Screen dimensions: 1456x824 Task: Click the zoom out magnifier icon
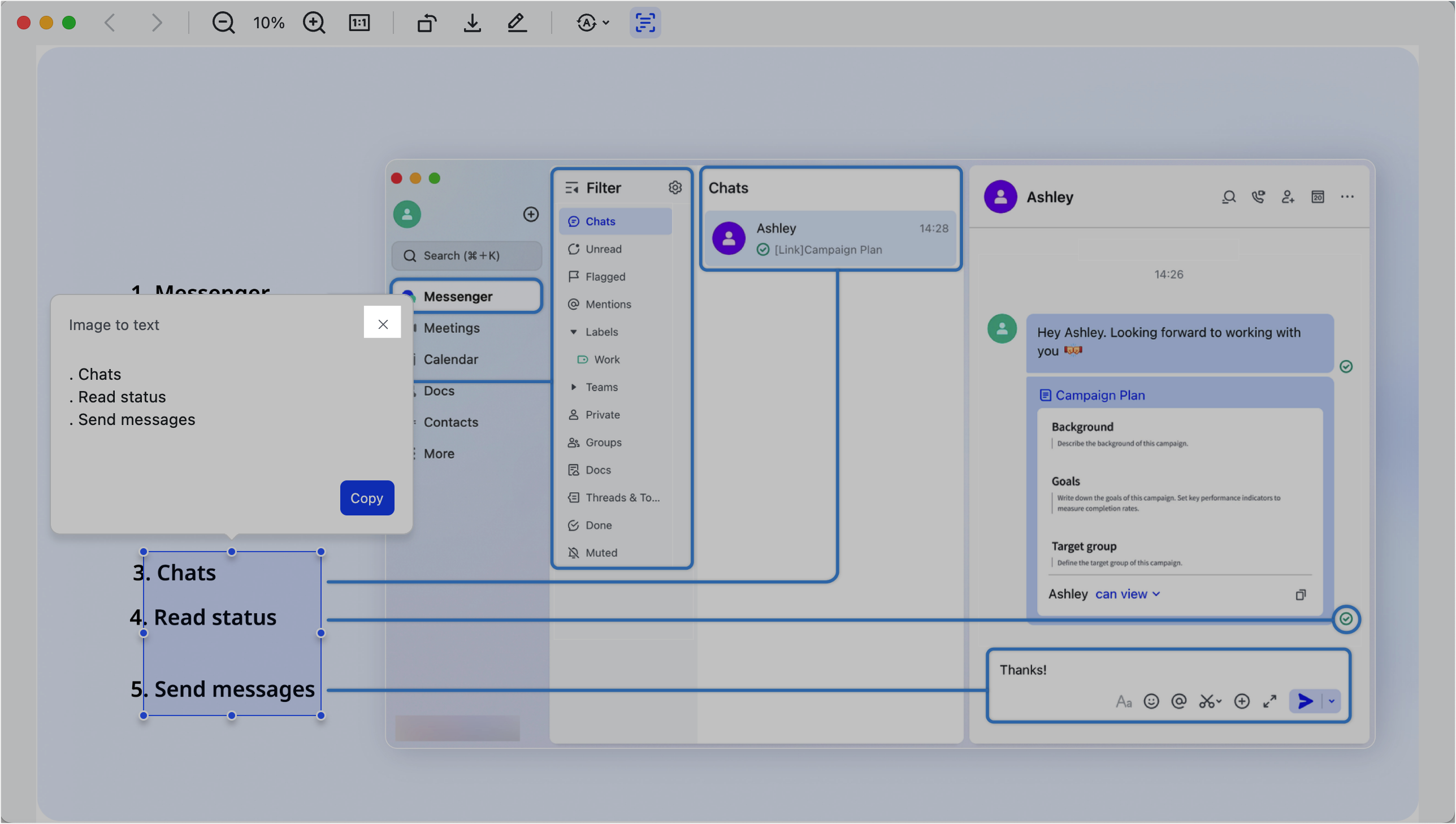click(223, 23)
